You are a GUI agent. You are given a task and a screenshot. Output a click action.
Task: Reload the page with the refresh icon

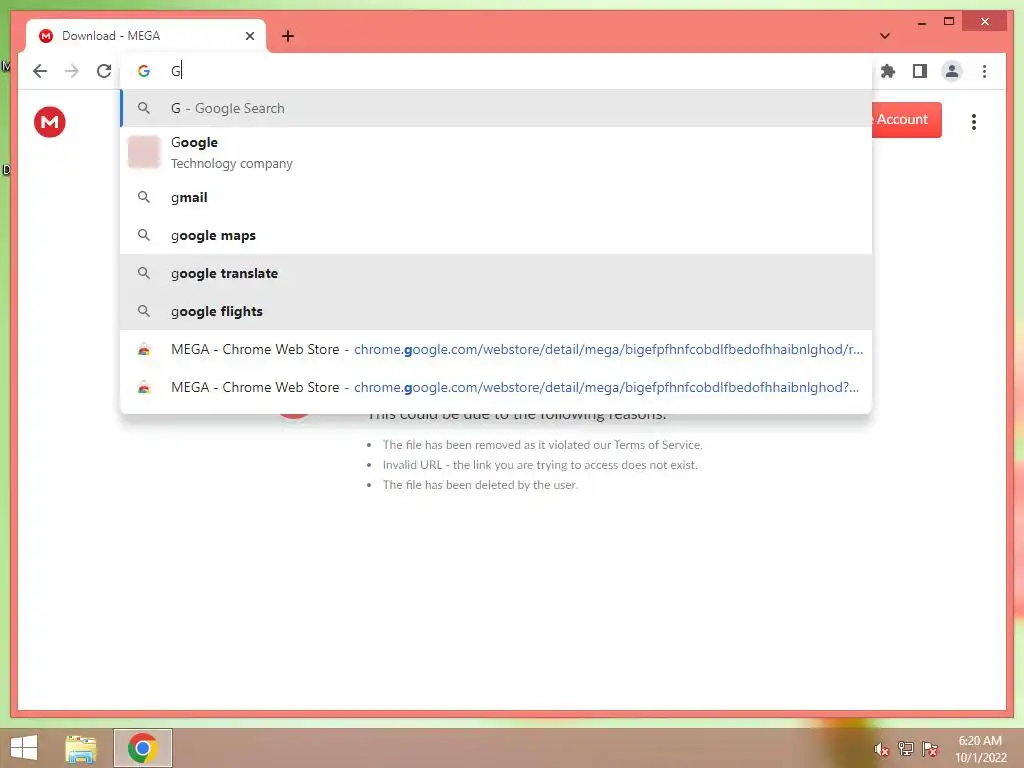coord(104,71)
